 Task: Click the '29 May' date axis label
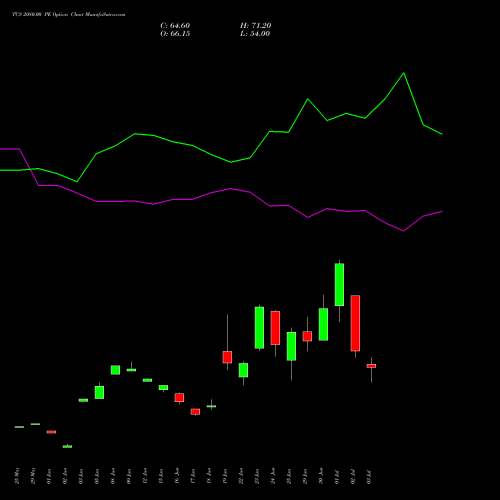pos(33,476)
